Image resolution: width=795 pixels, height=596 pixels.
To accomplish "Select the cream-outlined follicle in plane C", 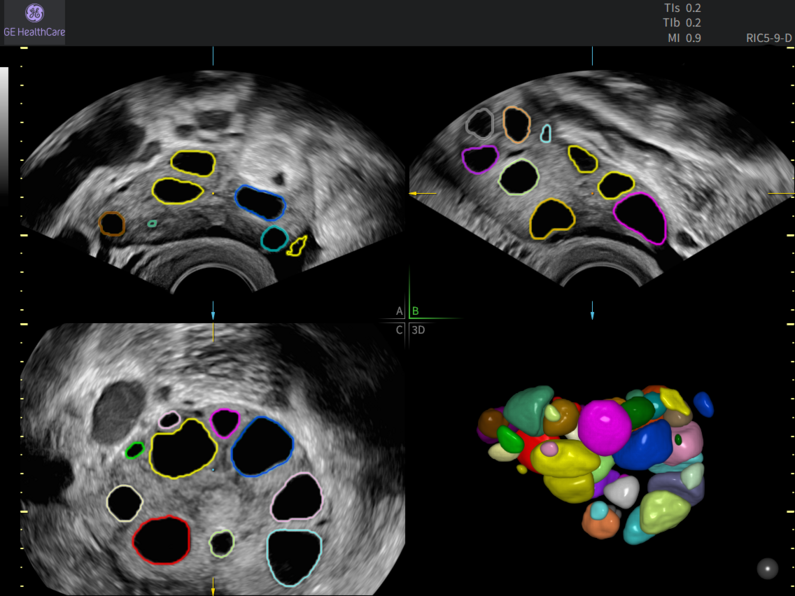I will pyautogui.click(x=125, y=503).
